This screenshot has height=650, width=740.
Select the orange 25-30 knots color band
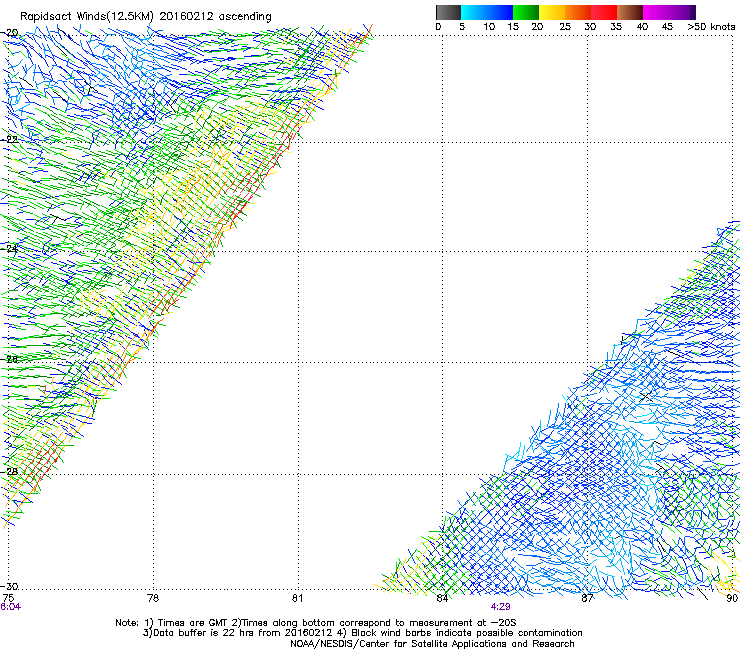coord(578,12)
